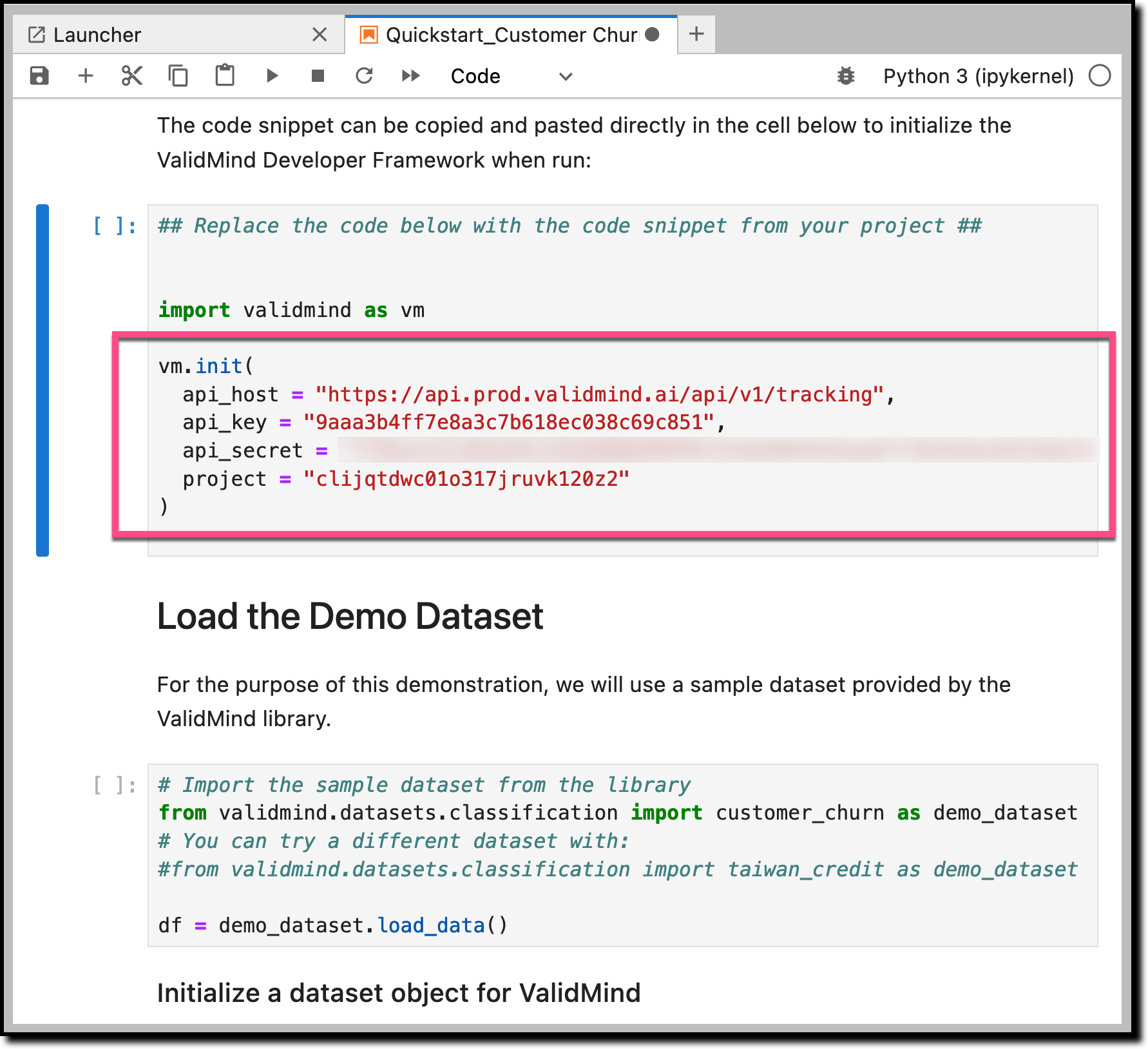Screen dimensions: 1148x1049
Task: Click the kernel status circle indicator
Action: click(x=1100, y=76)
